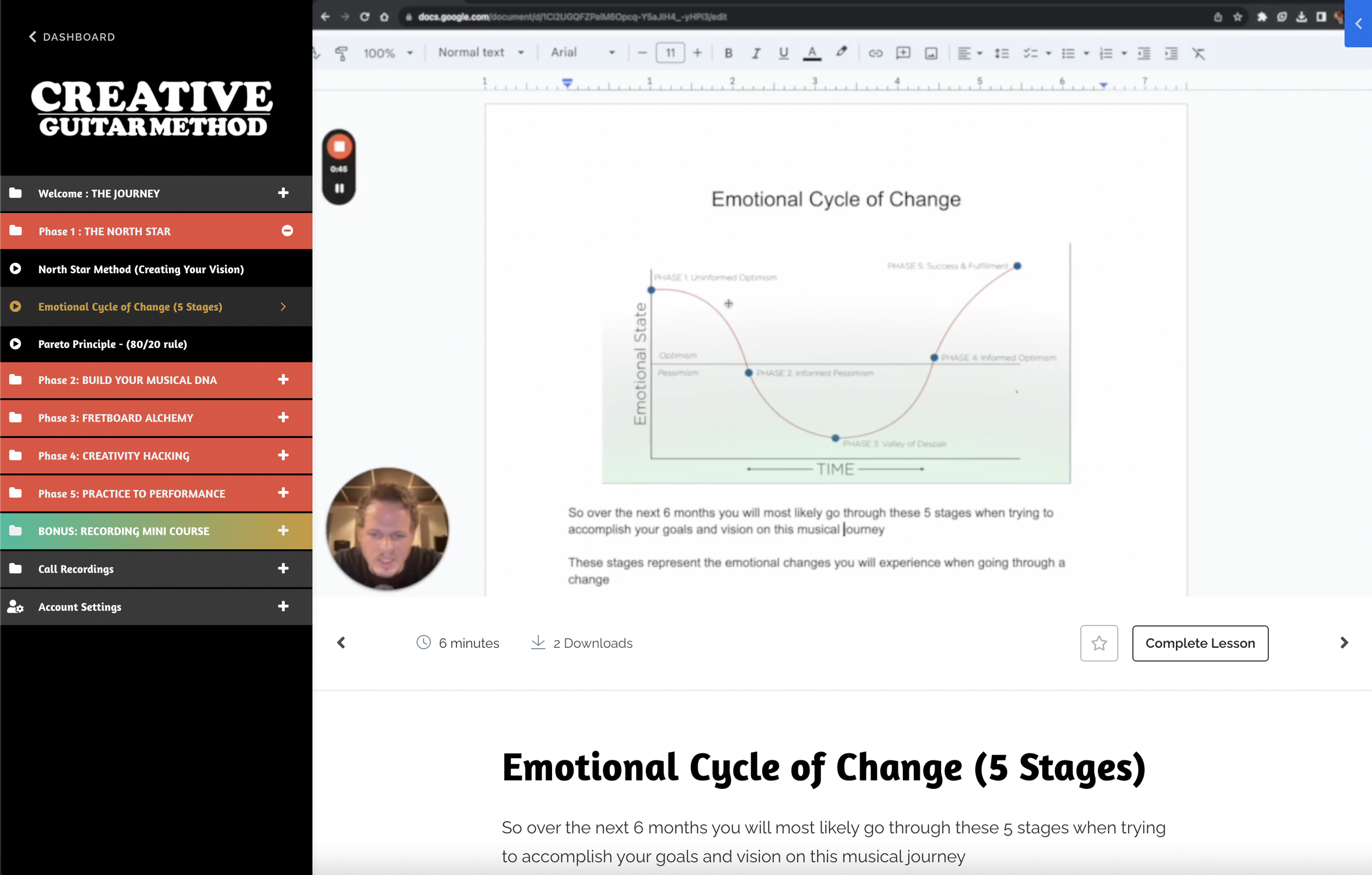Screen dimensions: 1372x875
Task: Expand the Call Recordings folder
Action: pyautogui.click(x=283, y=568)
